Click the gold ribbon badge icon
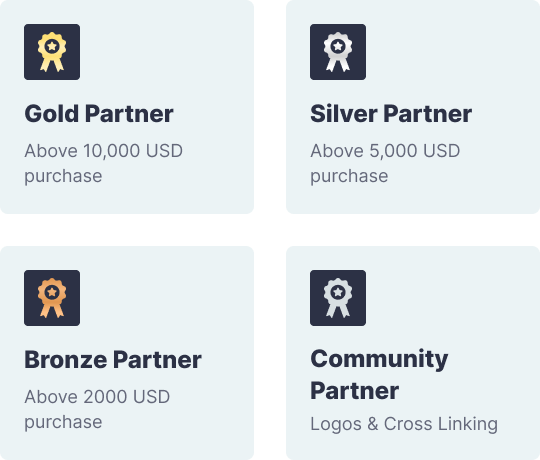 [52, 52]
